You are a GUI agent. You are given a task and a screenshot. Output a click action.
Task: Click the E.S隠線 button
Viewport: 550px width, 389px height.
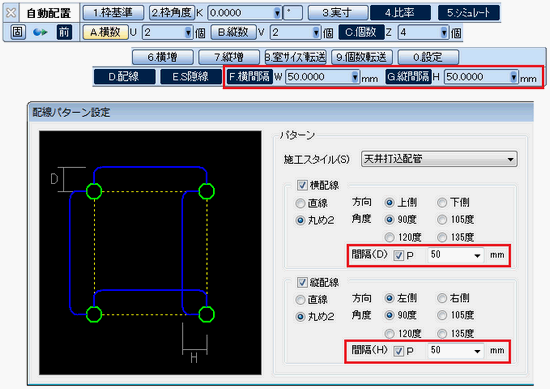190,76
